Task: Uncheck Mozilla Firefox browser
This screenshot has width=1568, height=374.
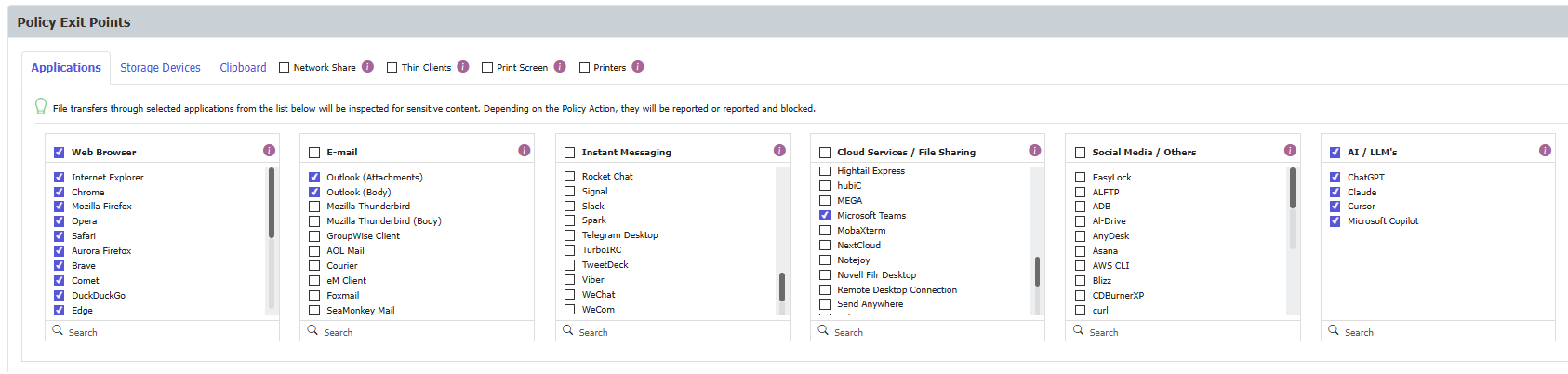Action: tap(60, 207)
